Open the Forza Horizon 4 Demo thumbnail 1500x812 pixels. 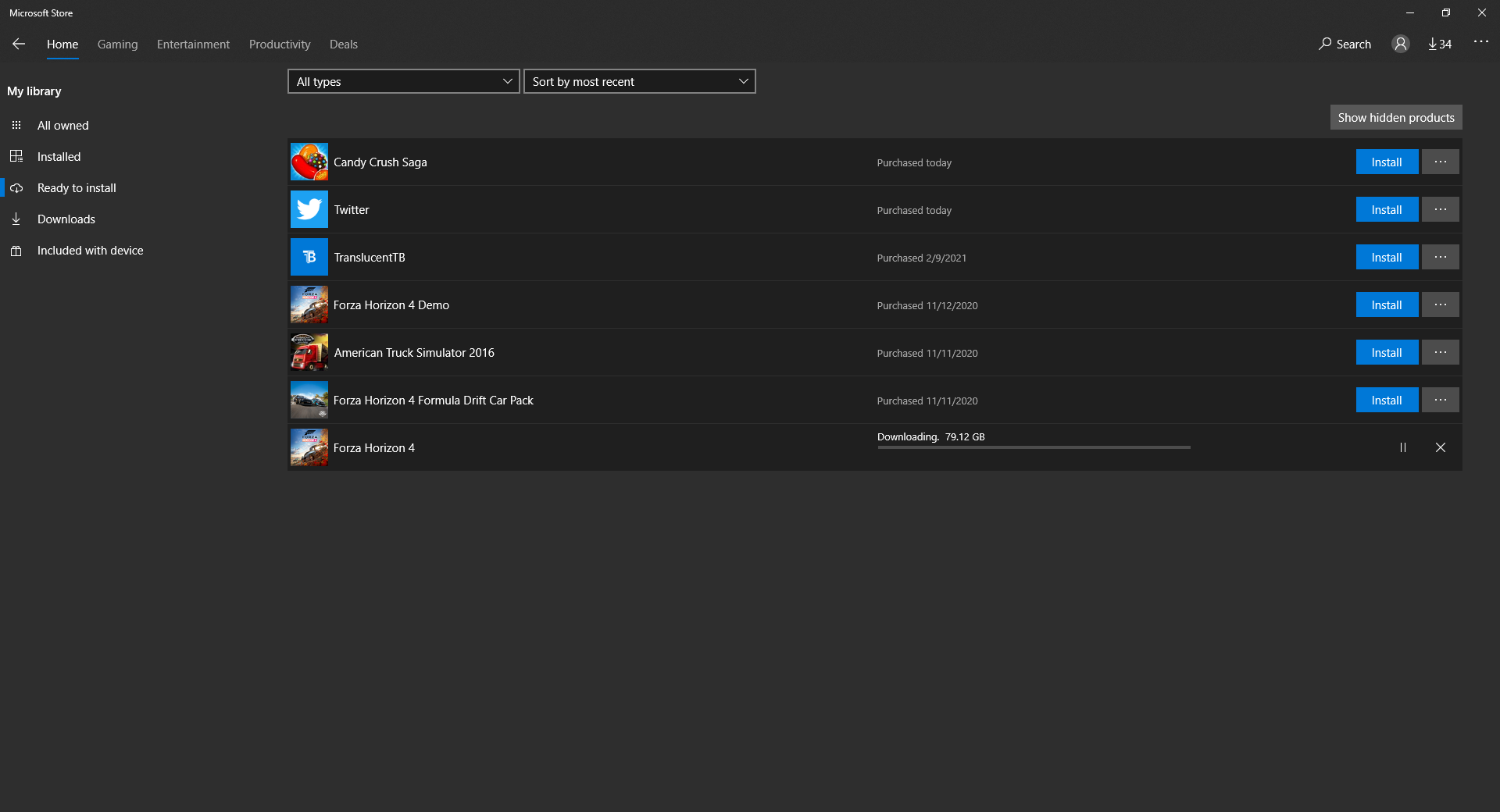coord(309,304)
